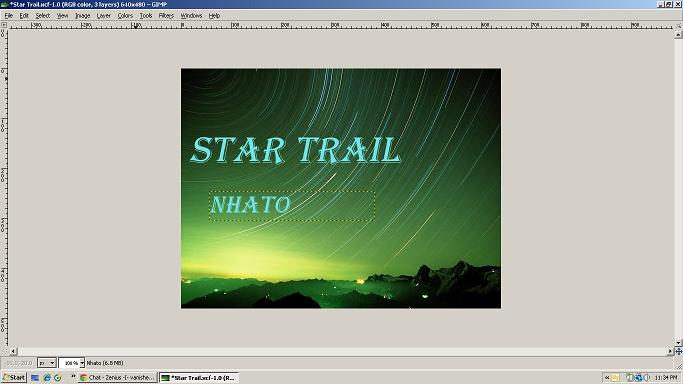Toggle the Quick Mask button
This screenshot has height=384, width=683.
(4, 351)
